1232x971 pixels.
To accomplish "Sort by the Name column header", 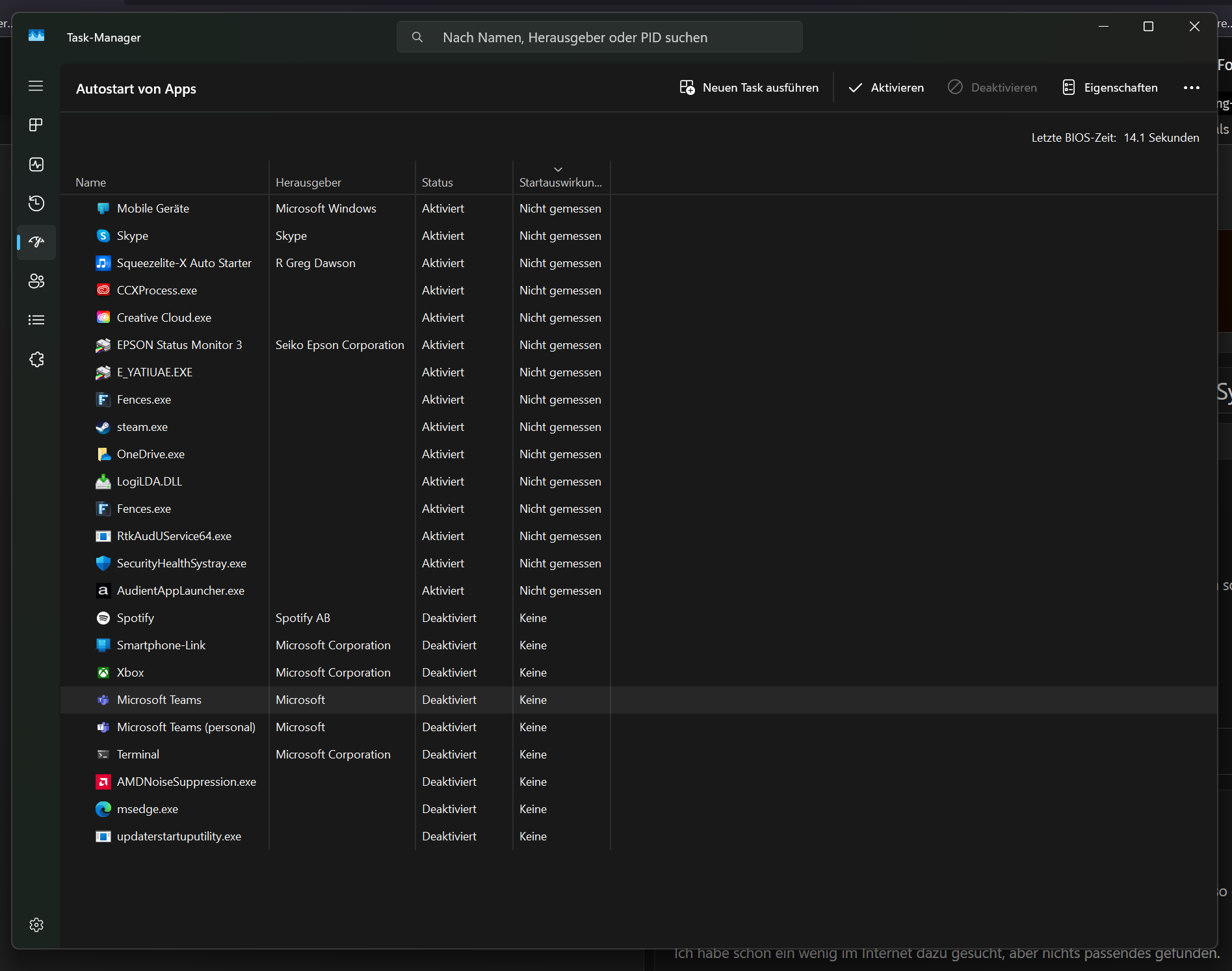I will (x=90, y=182).
